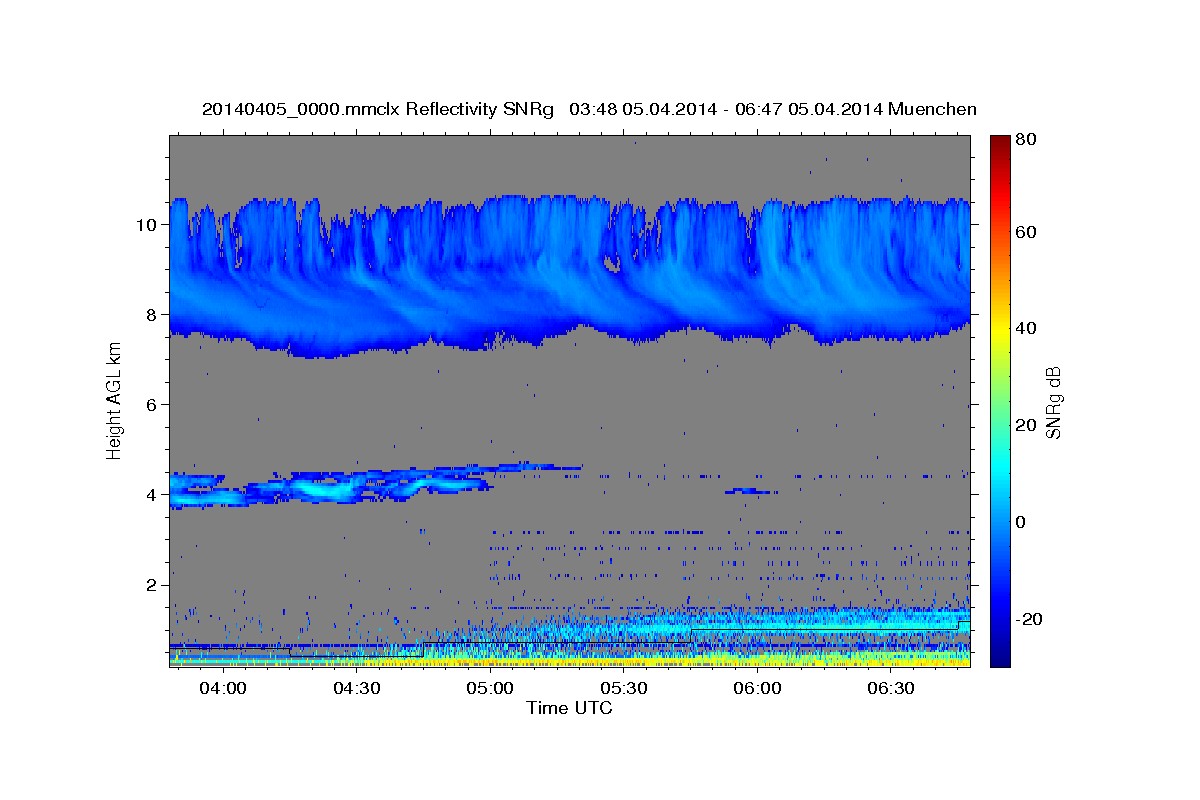Click the colorbar value 40
1200x800 pixels.
point(1026,328)
